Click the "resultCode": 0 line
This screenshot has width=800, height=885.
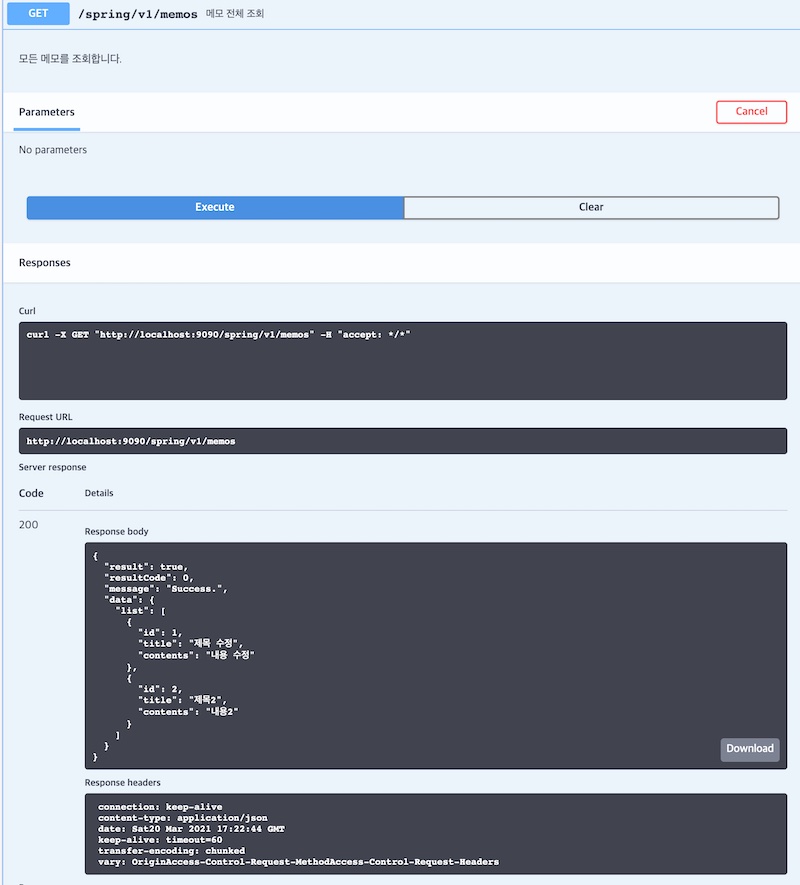pos(148,577)
